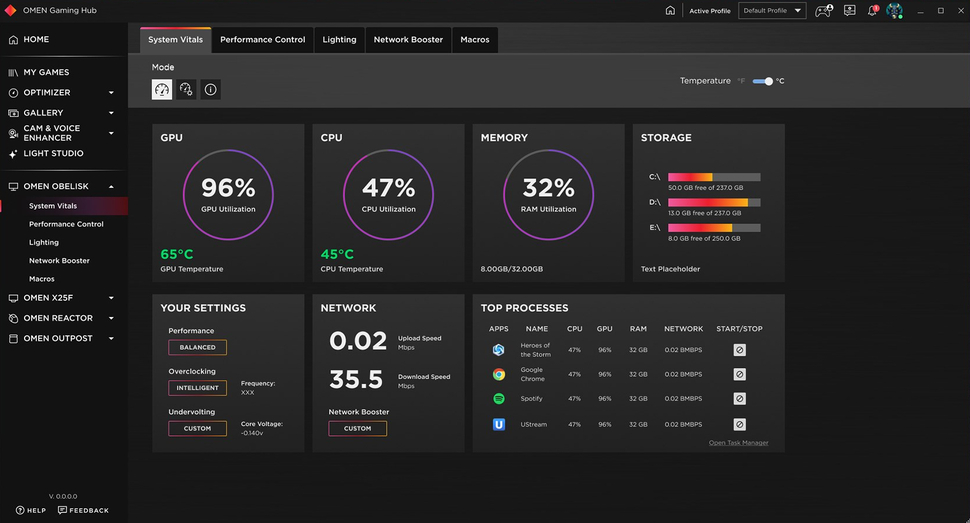Select the gauge mode icon under Mode
This screenshot has height=523, width=970.
161,90
